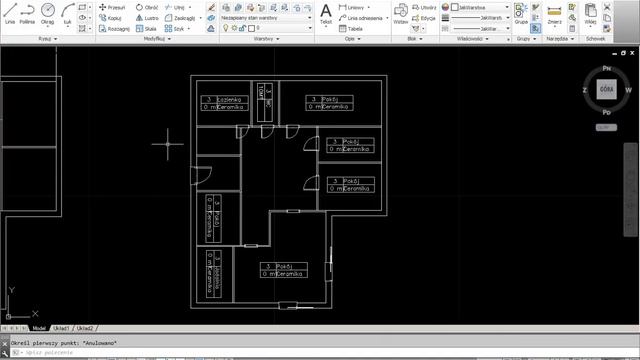Screen dimensions: 640x360
Task: Toggle layer lock padlock for layer 0
Action: point(242,28)
